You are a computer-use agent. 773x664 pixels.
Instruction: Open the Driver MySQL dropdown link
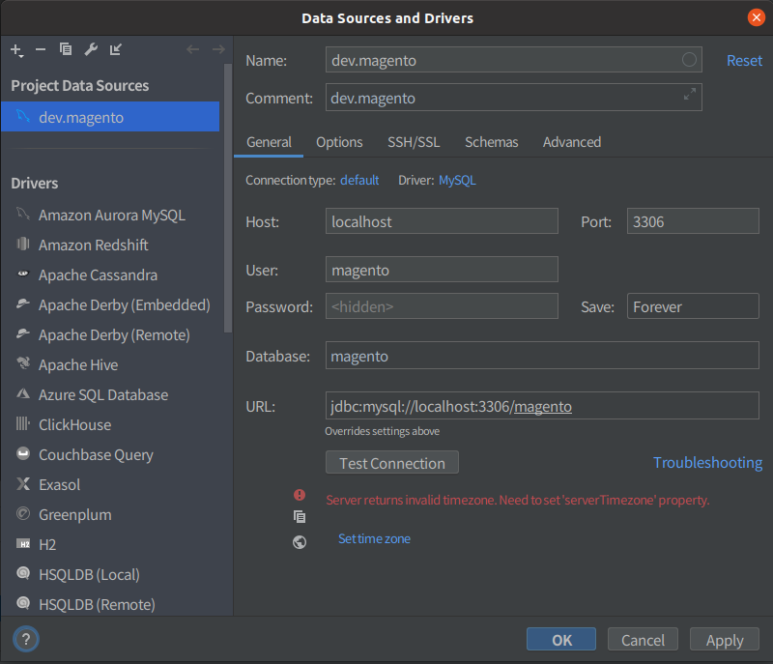point(457,180)
